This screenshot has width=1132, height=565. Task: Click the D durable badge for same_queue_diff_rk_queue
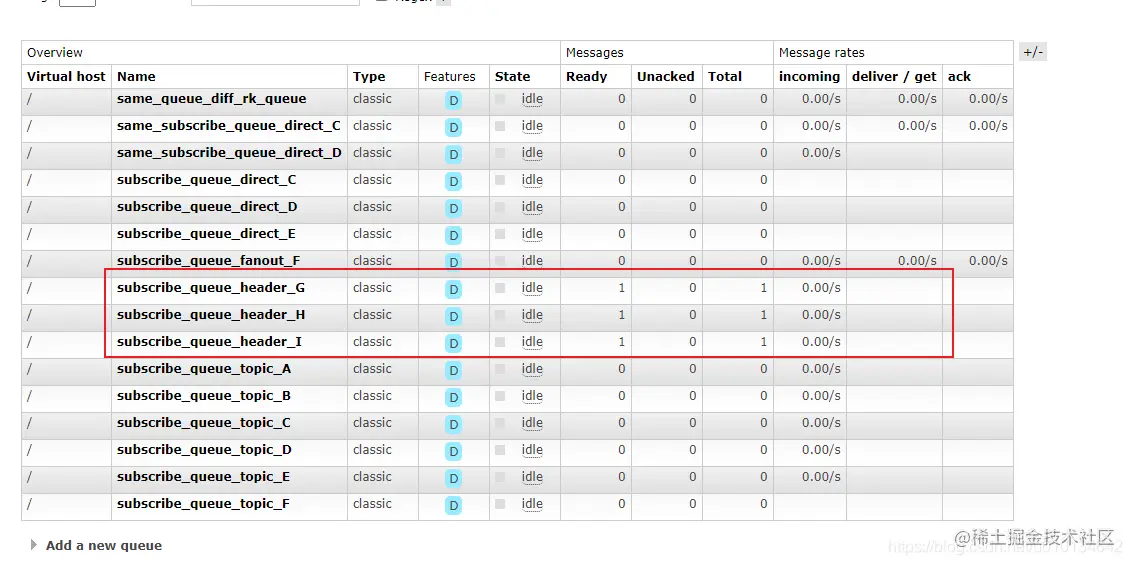pos(453,101)
